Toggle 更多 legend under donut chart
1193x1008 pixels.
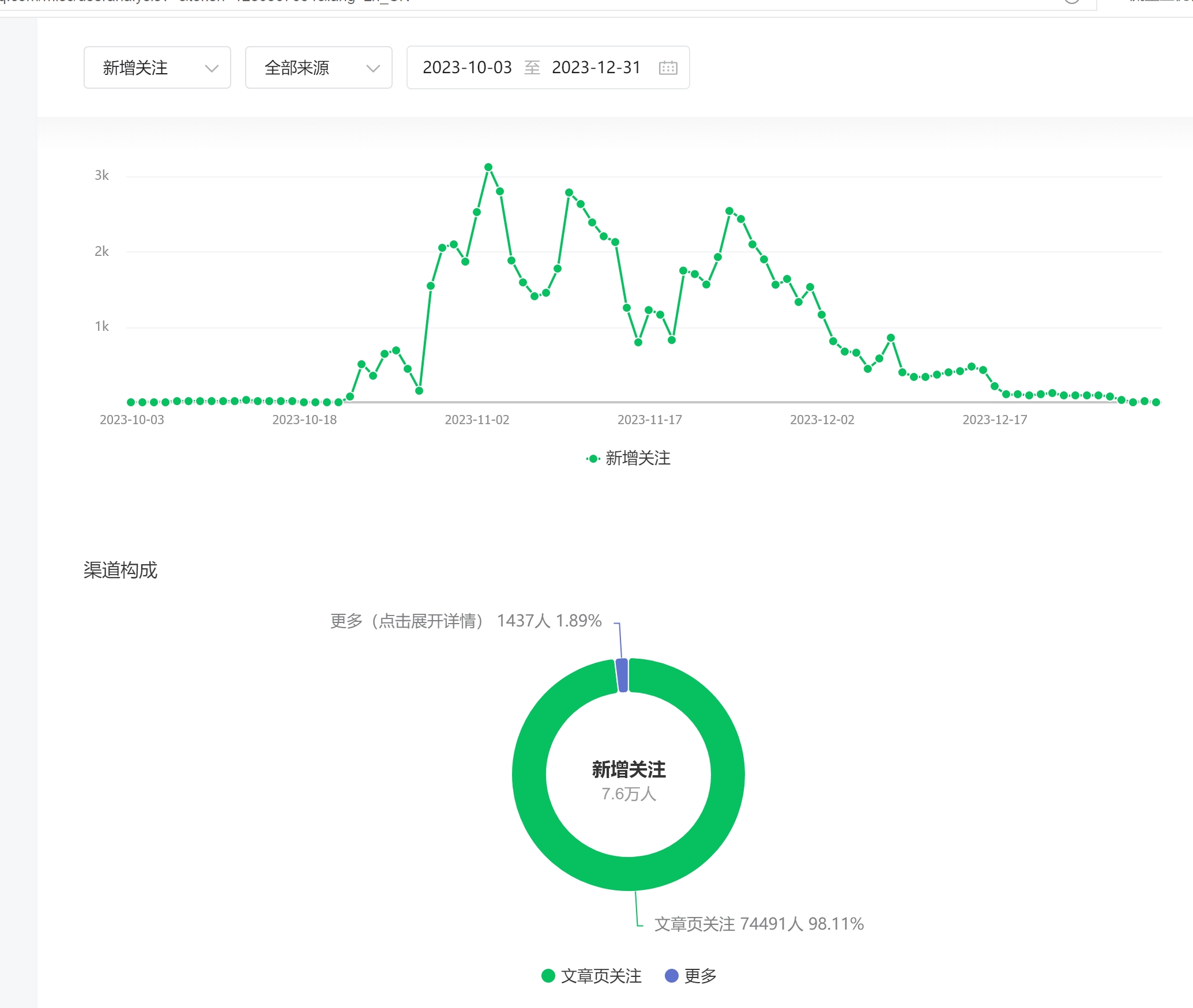tap(691, 976)
